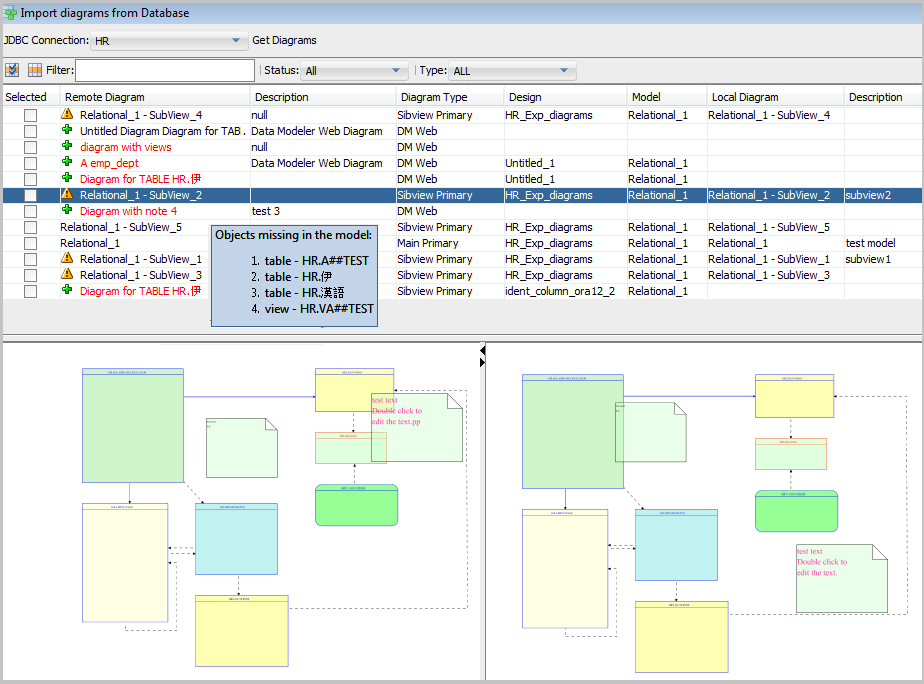This screenshot has width=924, height=684.
Task: Open the JDBC Connection dropdown
Action: click(168, 41)
